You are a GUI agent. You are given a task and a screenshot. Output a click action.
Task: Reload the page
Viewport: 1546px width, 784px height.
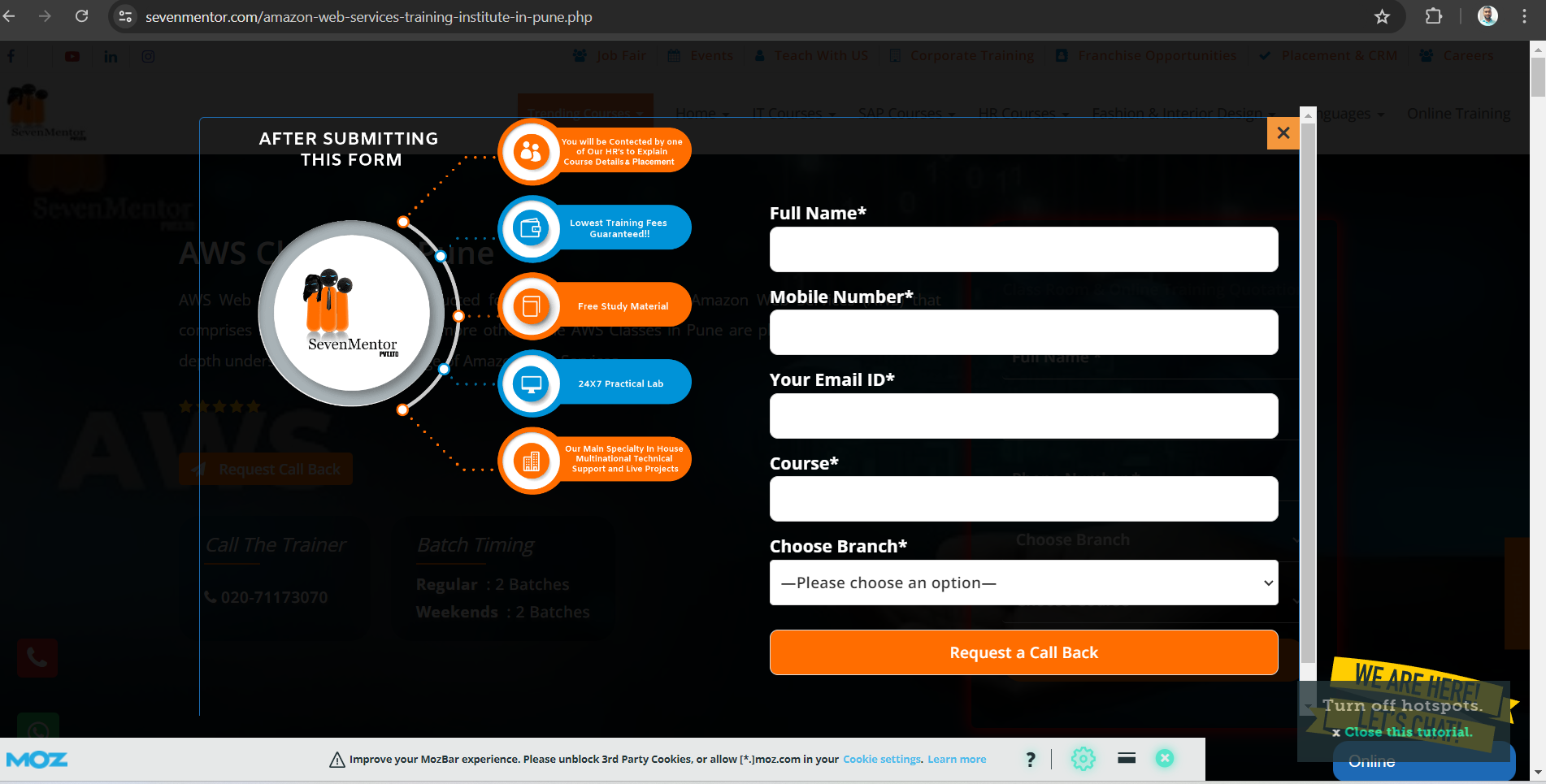pyautogui.click(x=81, y=17)
